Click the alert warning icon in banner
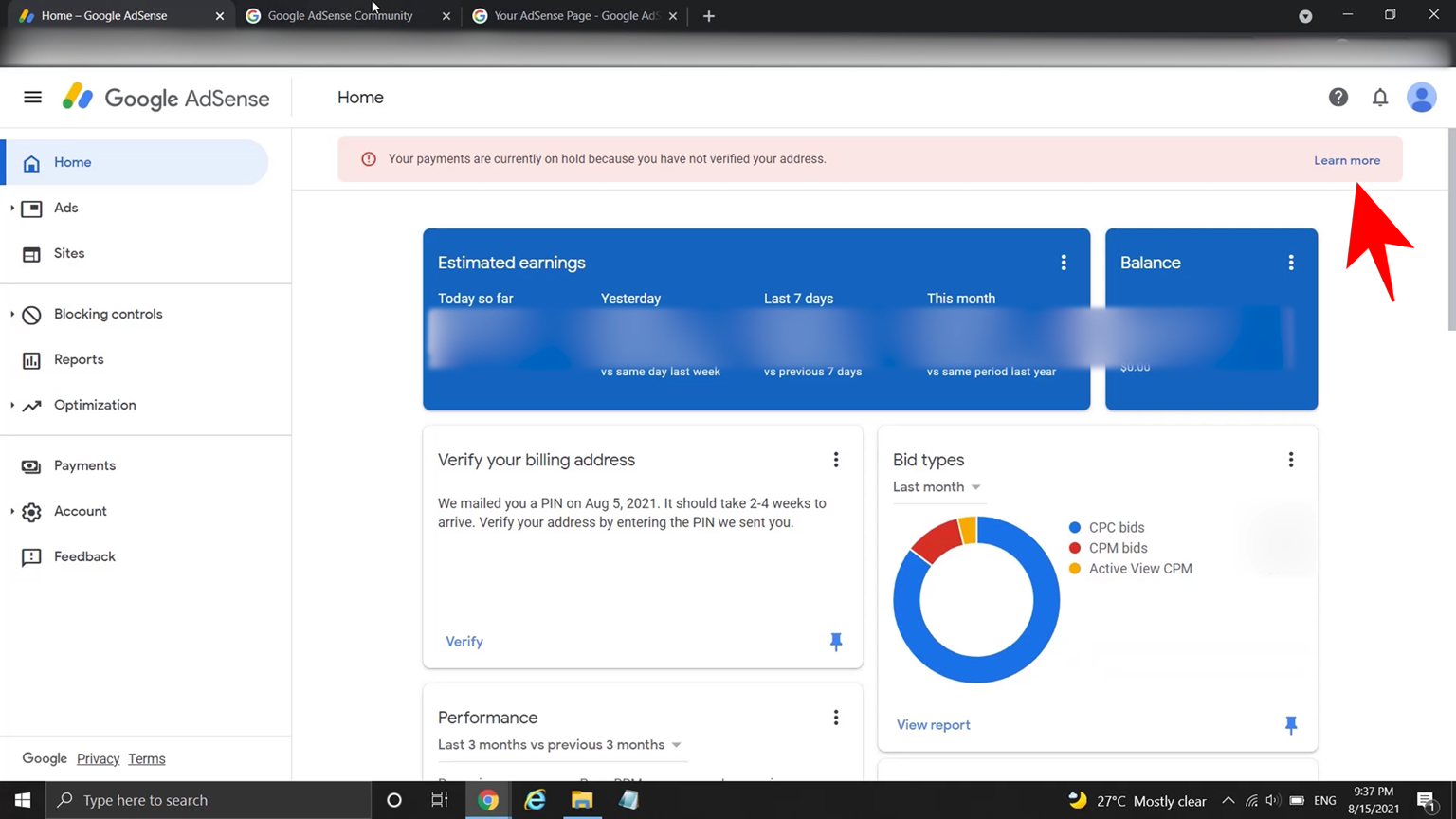Viewport: 1456px width, 819px height. tap(369, 159)
